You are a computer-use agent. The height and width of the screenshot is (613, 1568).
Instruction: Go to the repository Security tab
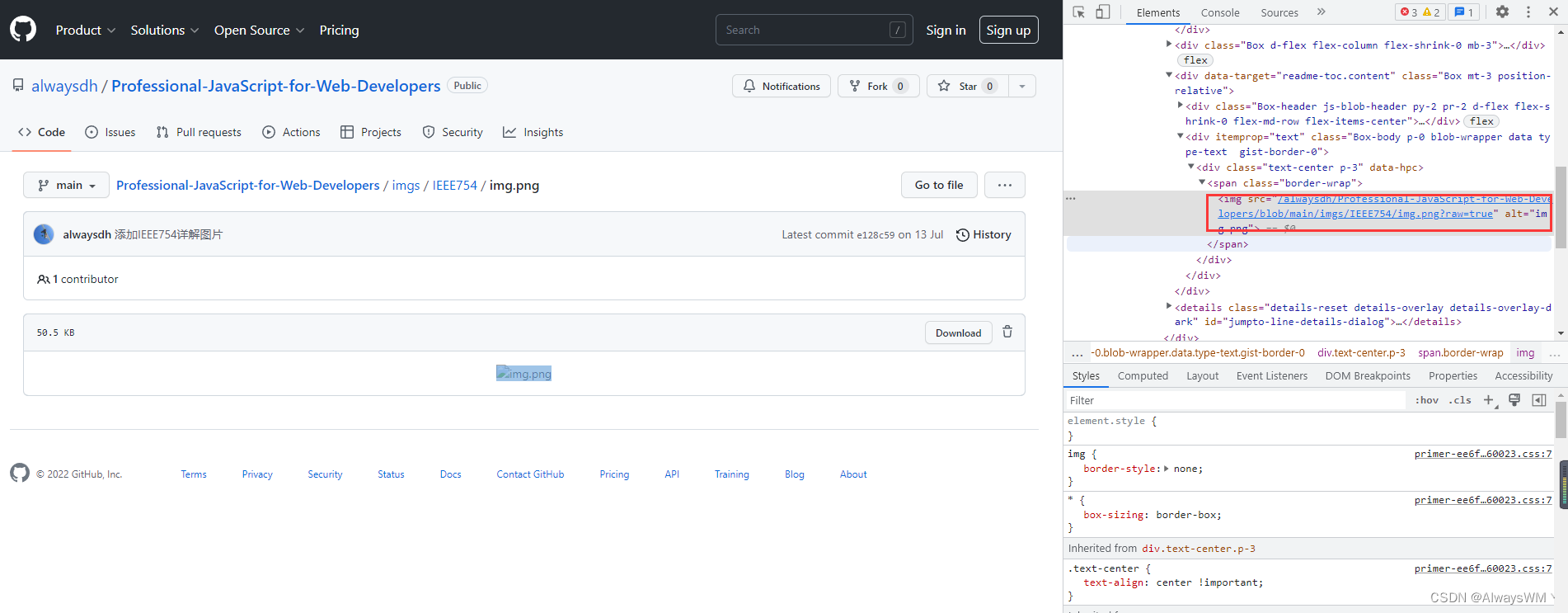(453, 132)
